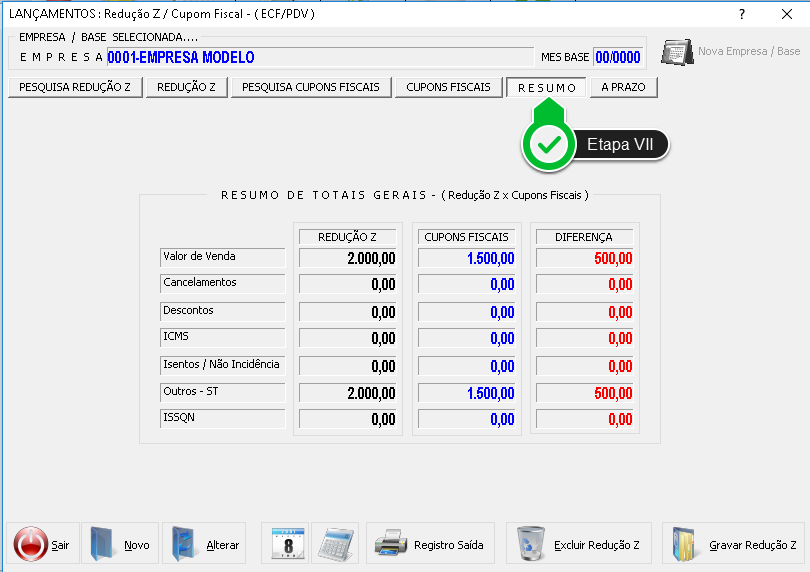This screenshot has width=810, height=572.
Task: Click the help question mark in title bar
Action: click(741, 14)
